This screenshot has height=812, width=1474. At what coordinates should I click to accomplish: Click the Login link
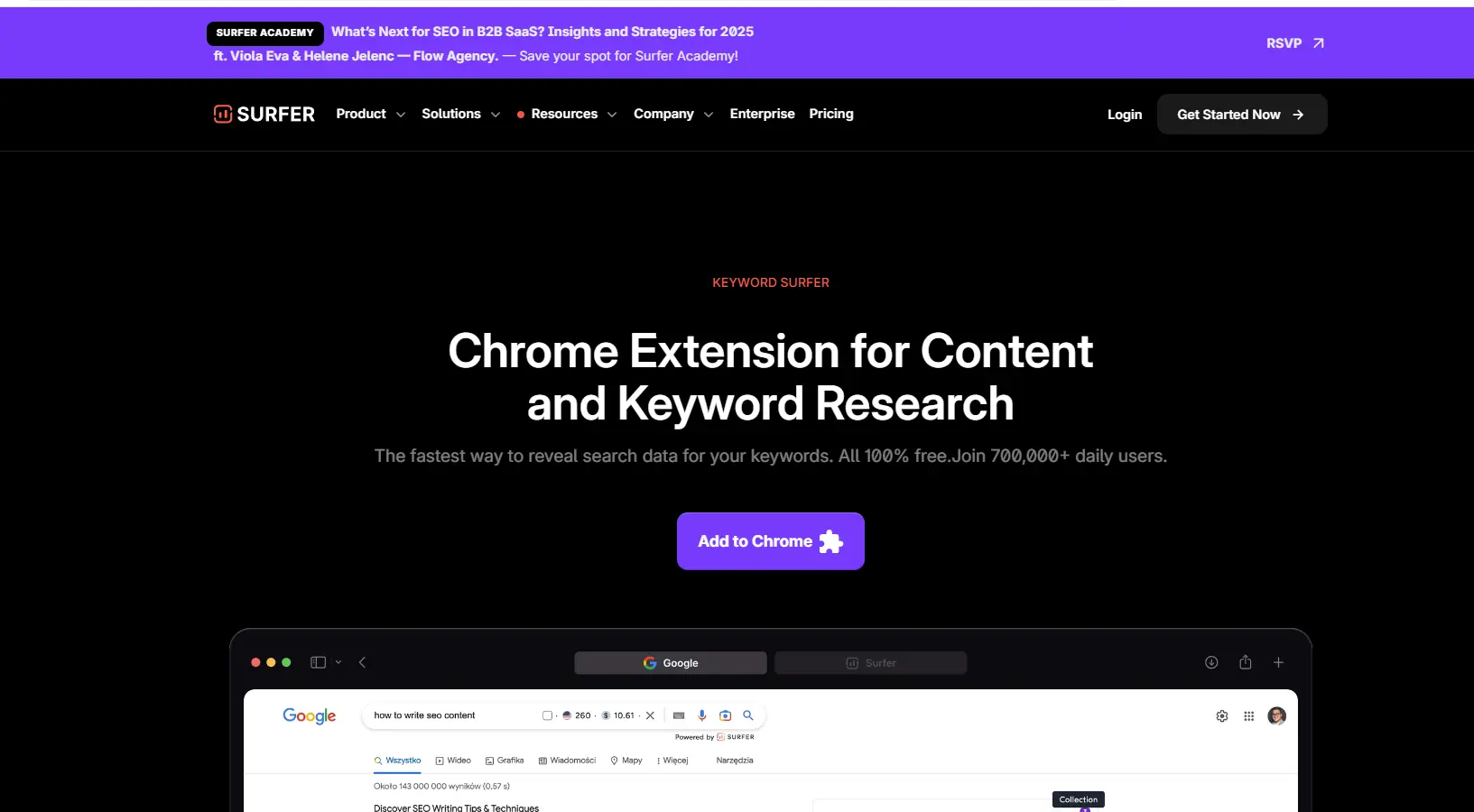(1125, 115)
